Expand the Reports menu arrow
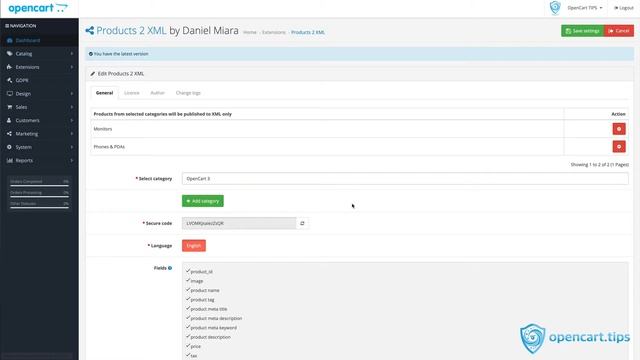 72,160
